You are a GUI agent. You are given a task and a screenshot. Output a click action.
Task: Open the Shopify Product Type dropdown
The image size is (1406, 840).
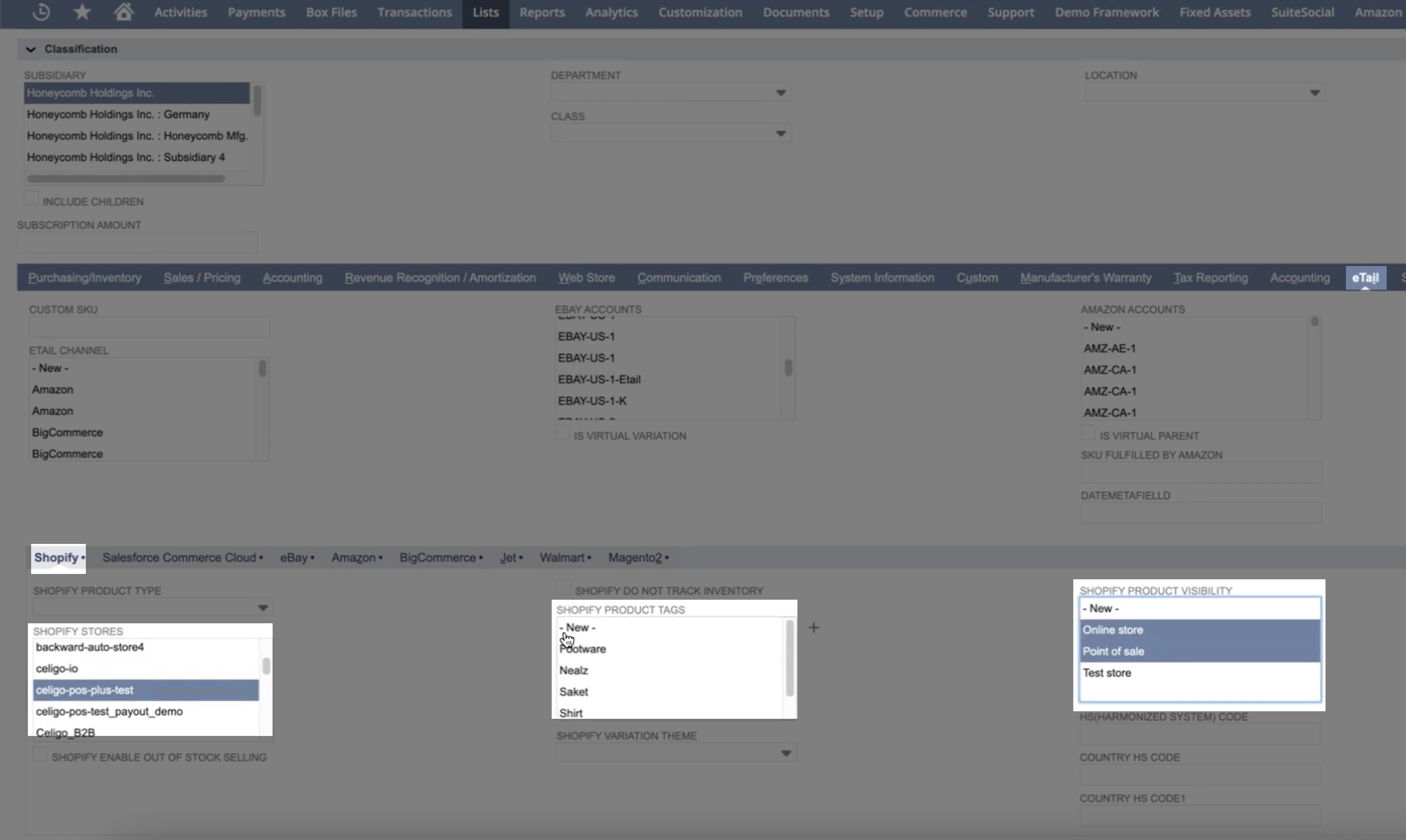click(153, 607)
